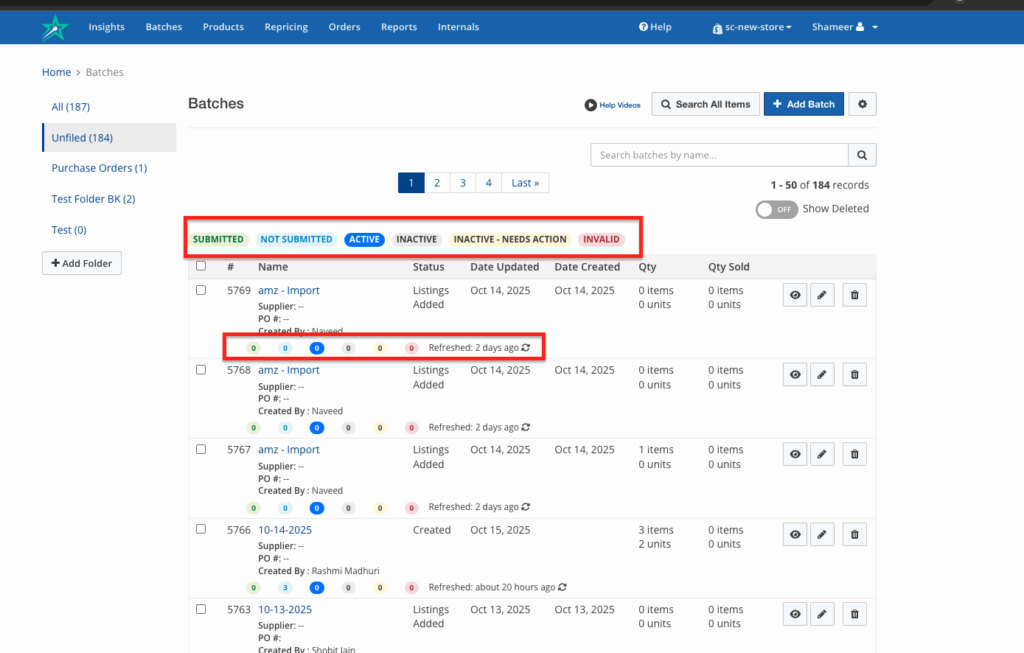Delete batch 5767 with trash icon
The height and width of the screenshot is (653, 1024).
click(854, 454)
